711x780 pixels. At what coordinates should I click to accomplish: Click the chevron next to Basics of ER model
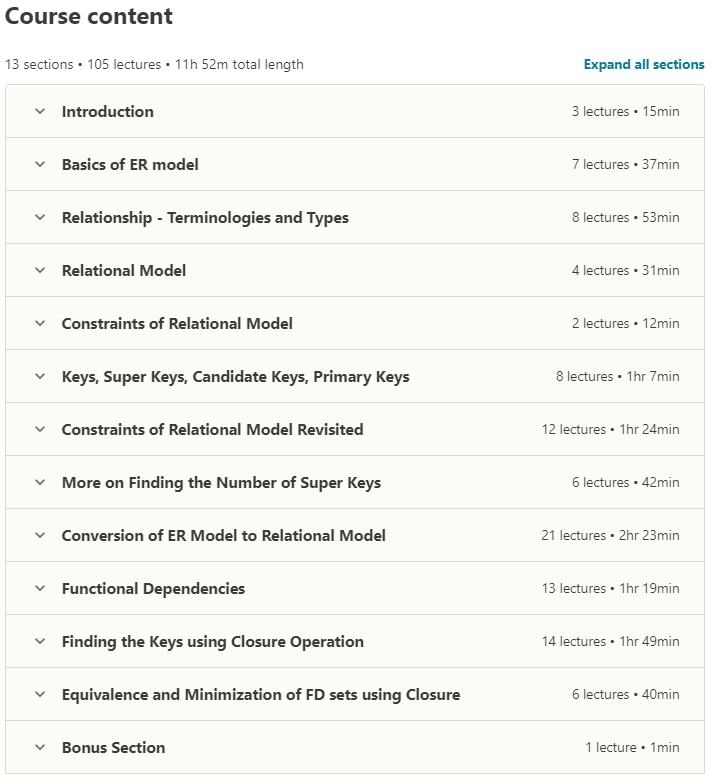(40, 165)
